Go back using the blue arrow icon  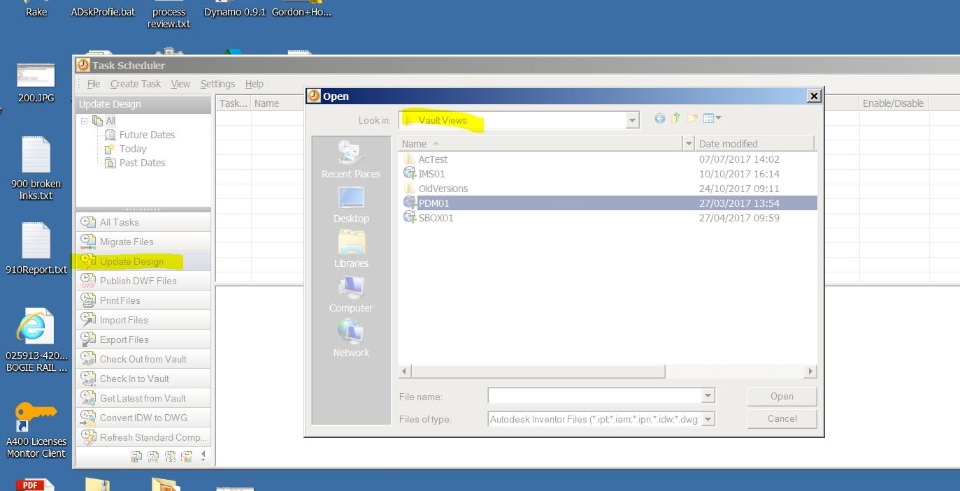click(x=659, y=119)
